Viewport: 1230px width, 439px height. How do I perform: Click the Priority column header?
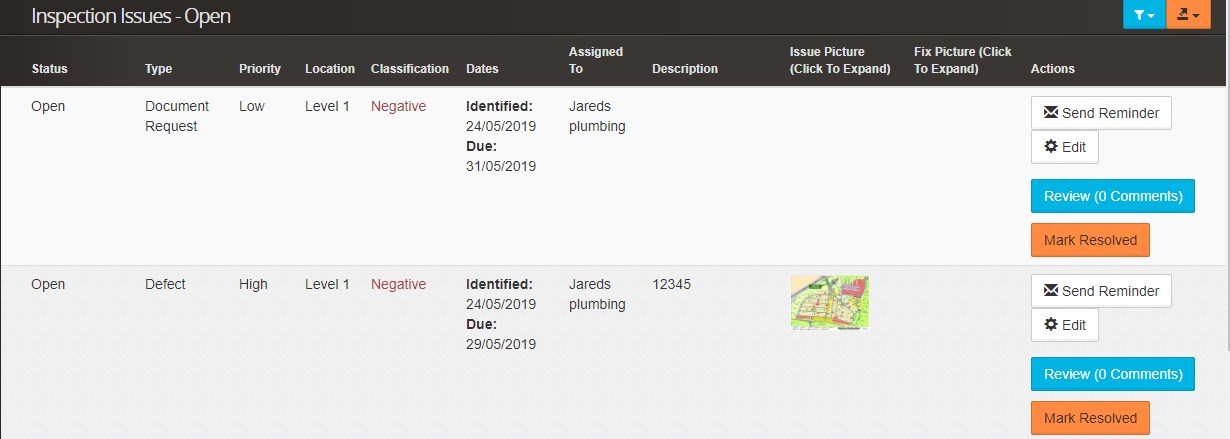click(x=260, y=69)
